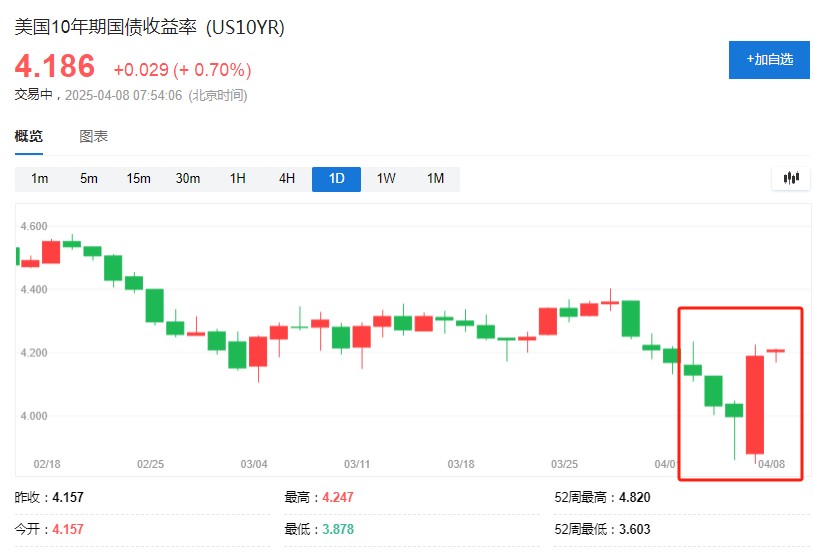814x555 pixels.
Task: Choose the 15m timeframe
Action: click(x=139, y=179)
